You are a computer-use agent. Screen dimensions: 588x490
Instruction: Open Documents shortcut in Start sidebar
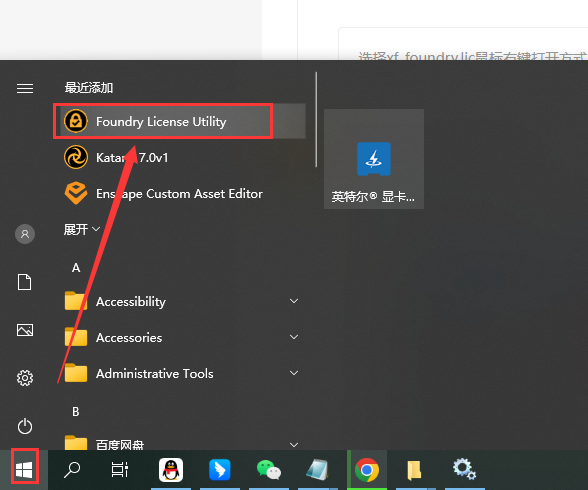[x=25, y=282]
